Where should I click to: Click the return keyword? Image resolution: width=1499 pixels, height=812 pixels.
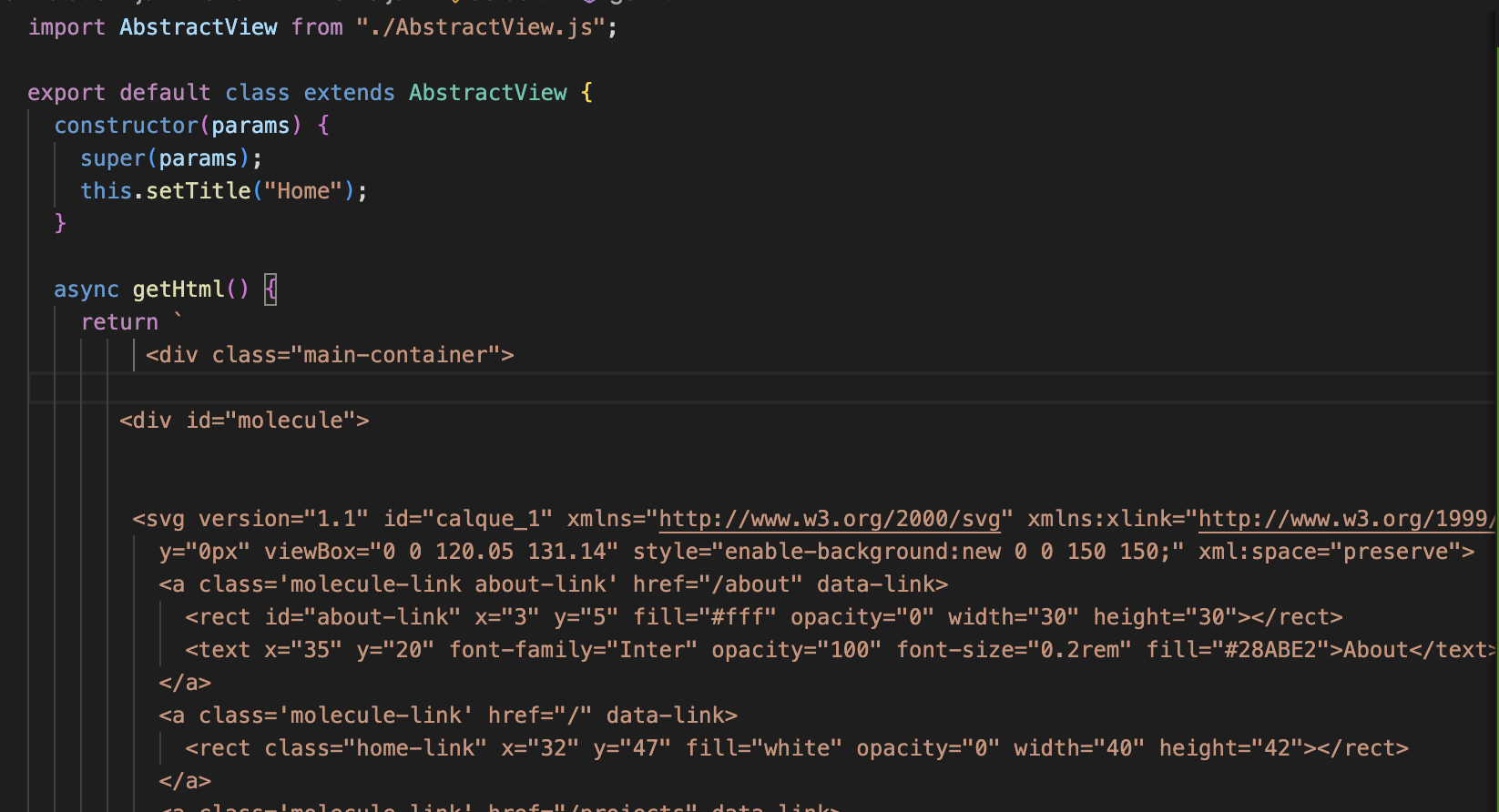119,322
